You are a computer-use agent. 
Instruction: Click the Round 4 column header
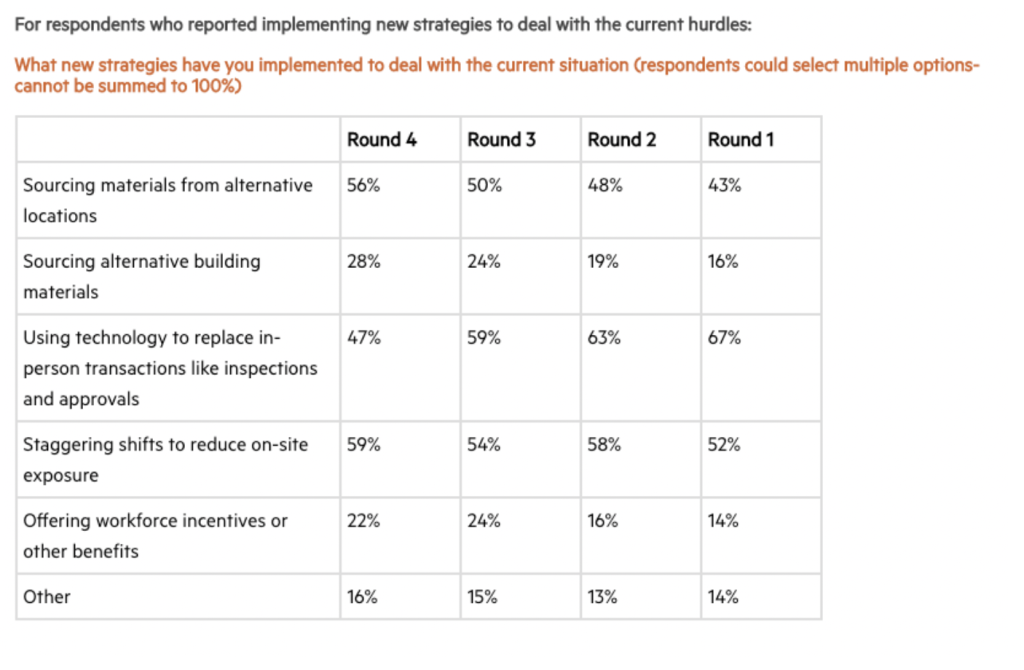point(381,140)
